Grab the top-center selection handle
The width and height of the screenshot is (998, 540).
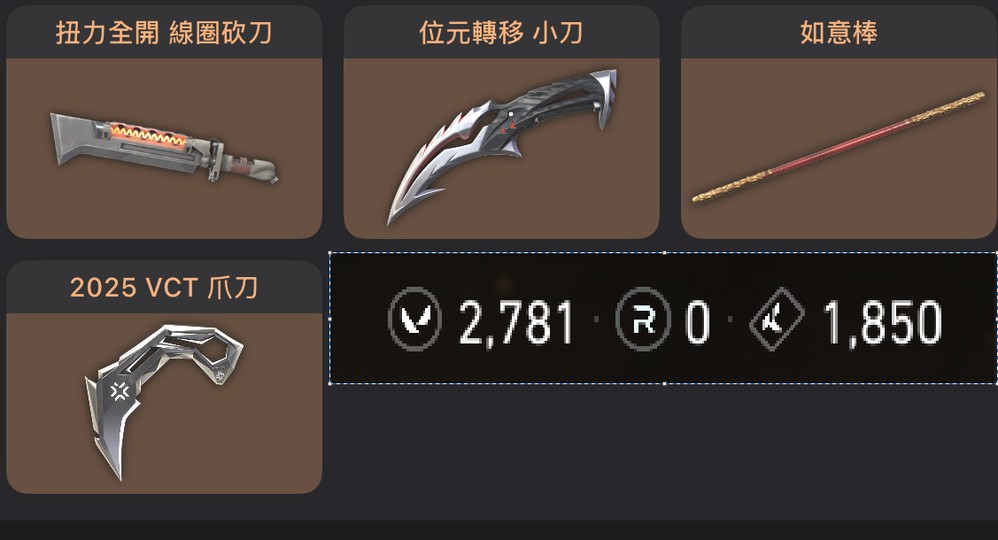click(664, 253)
